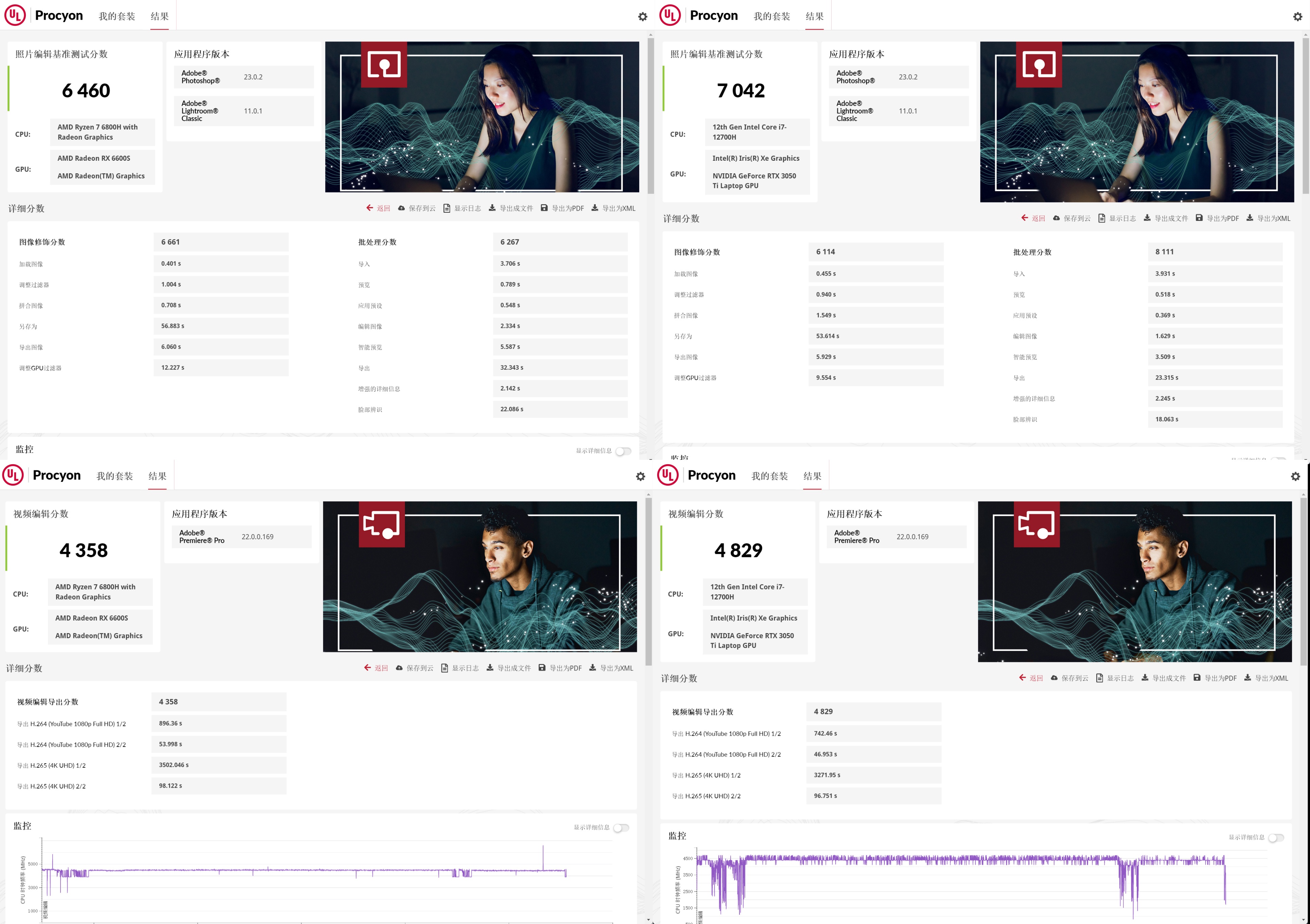
Task: Open settings gear in the 6 460 score window
Action: [x=643, y=17]
